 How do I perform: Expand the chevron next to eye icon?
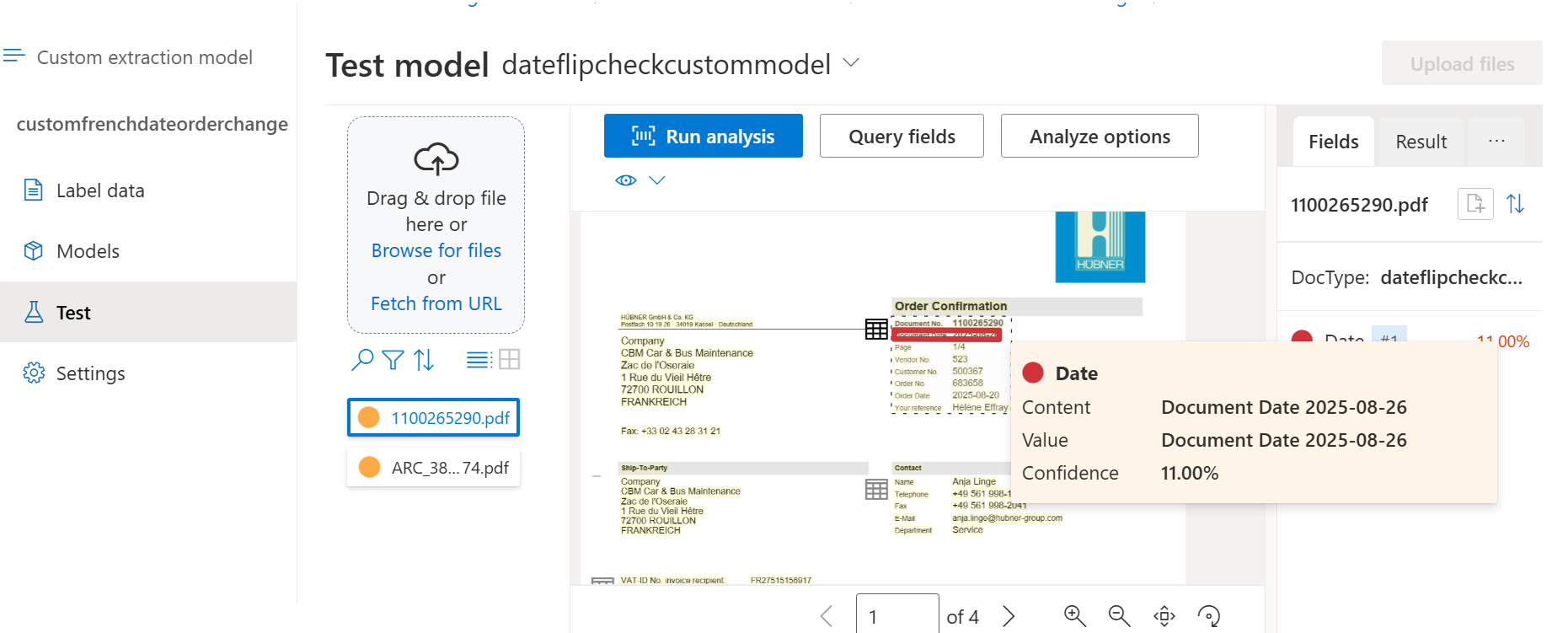point(657,180)
